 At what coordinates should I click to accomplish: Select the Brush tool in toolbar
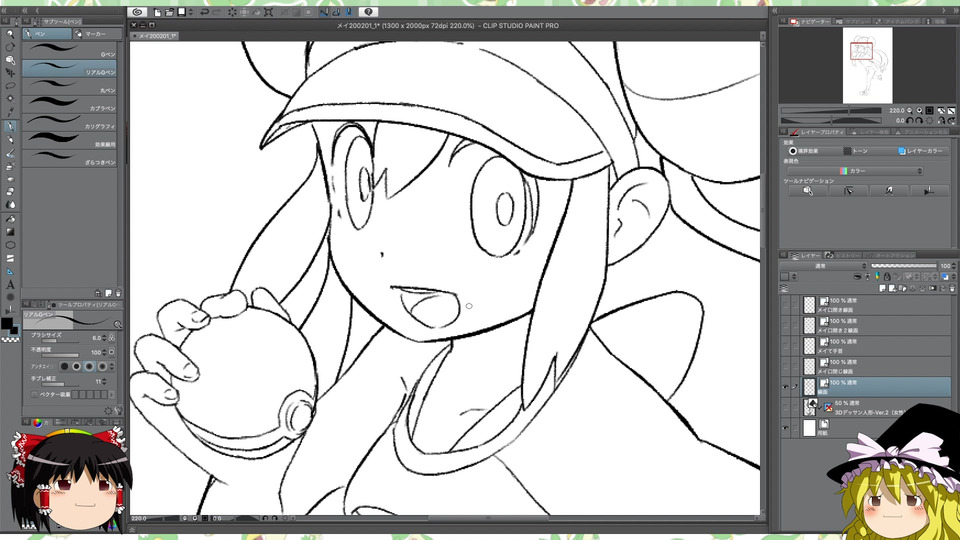click(11, 152)
